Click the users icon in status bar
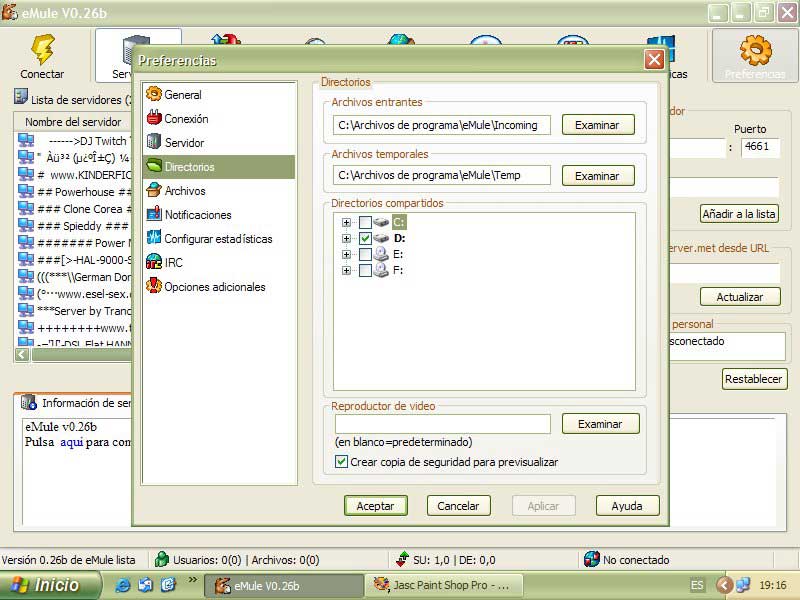The height and width of the screenshot is (600, 800). (x=162, y=559)
